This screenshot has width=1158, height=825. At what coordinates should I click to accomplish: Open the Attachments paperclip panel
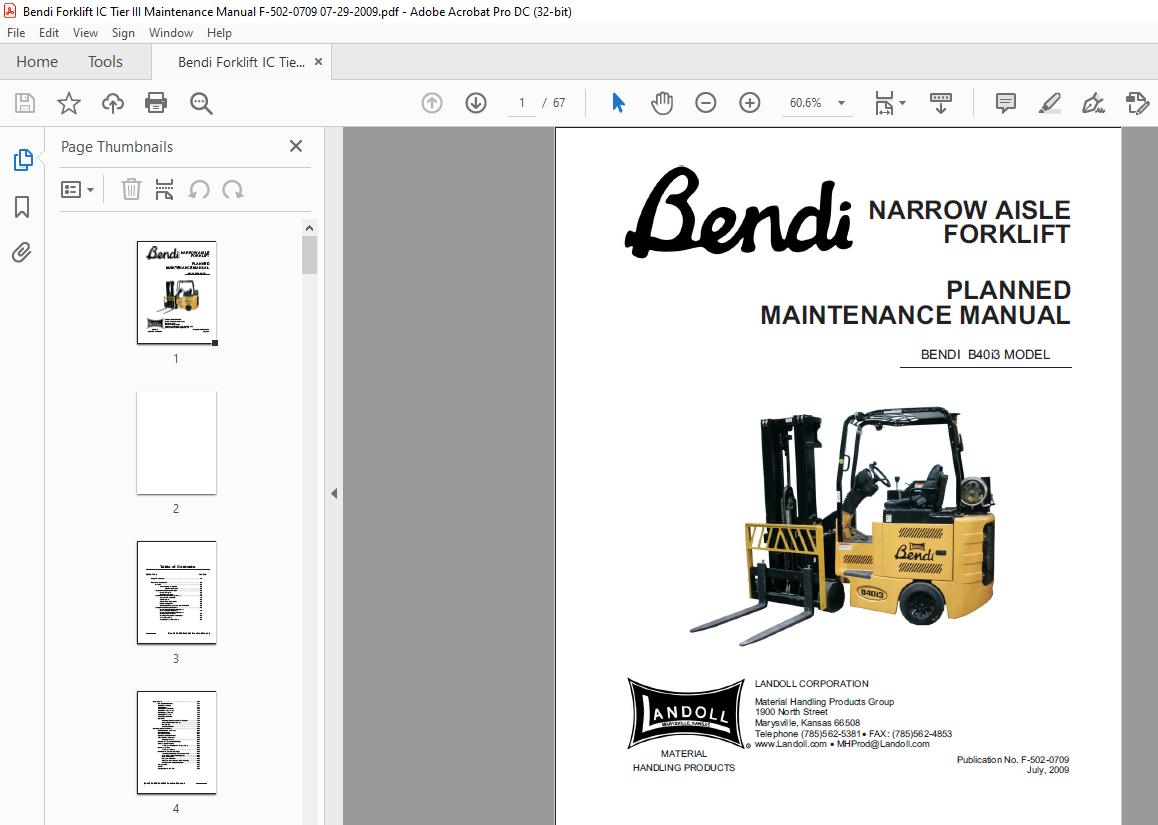[22, 253]
